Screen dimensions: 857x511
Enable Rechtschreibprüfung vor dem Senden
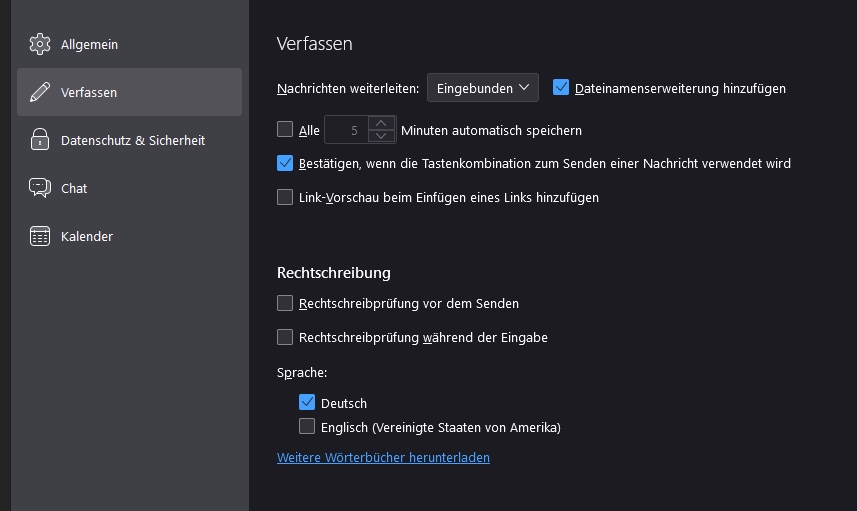tap(285, 303)
